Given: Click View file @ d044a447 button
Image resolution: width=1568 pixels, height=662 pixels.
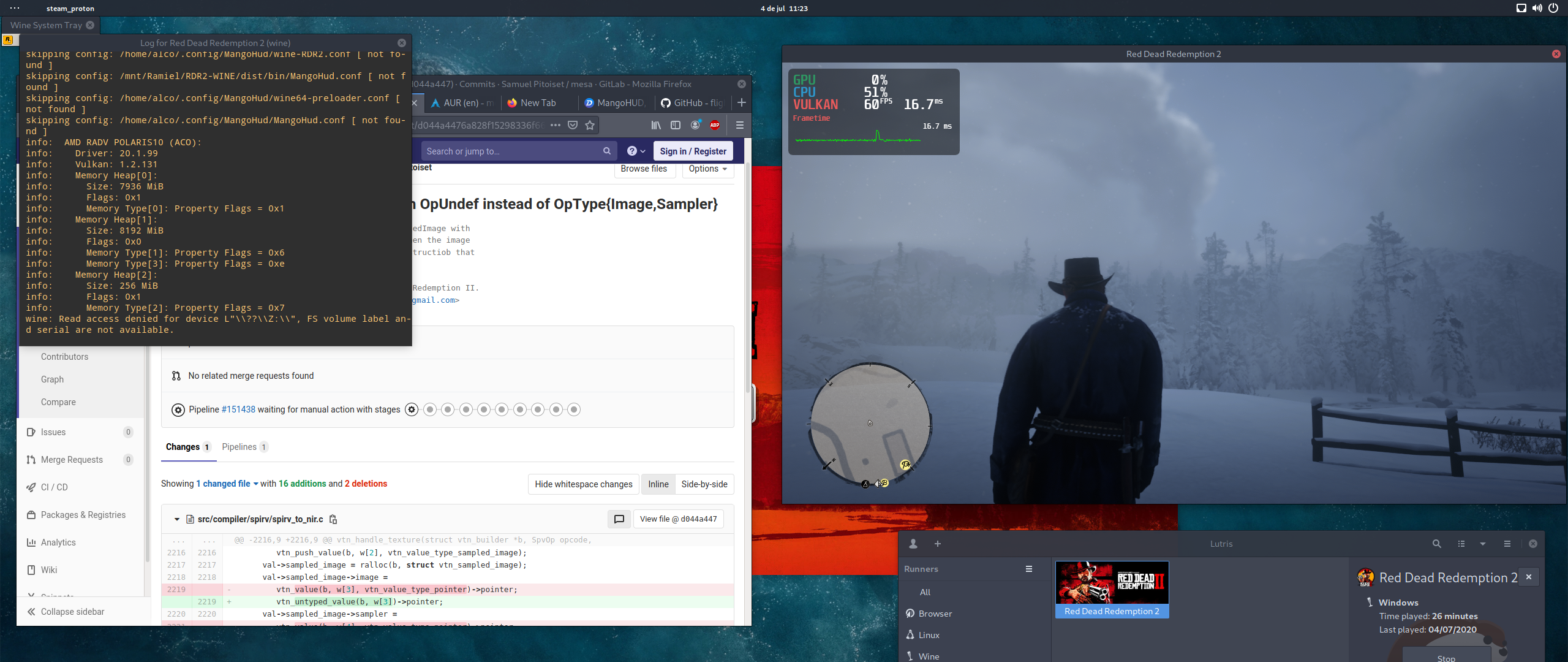Looking at the screenshot, I should point(678,519).
